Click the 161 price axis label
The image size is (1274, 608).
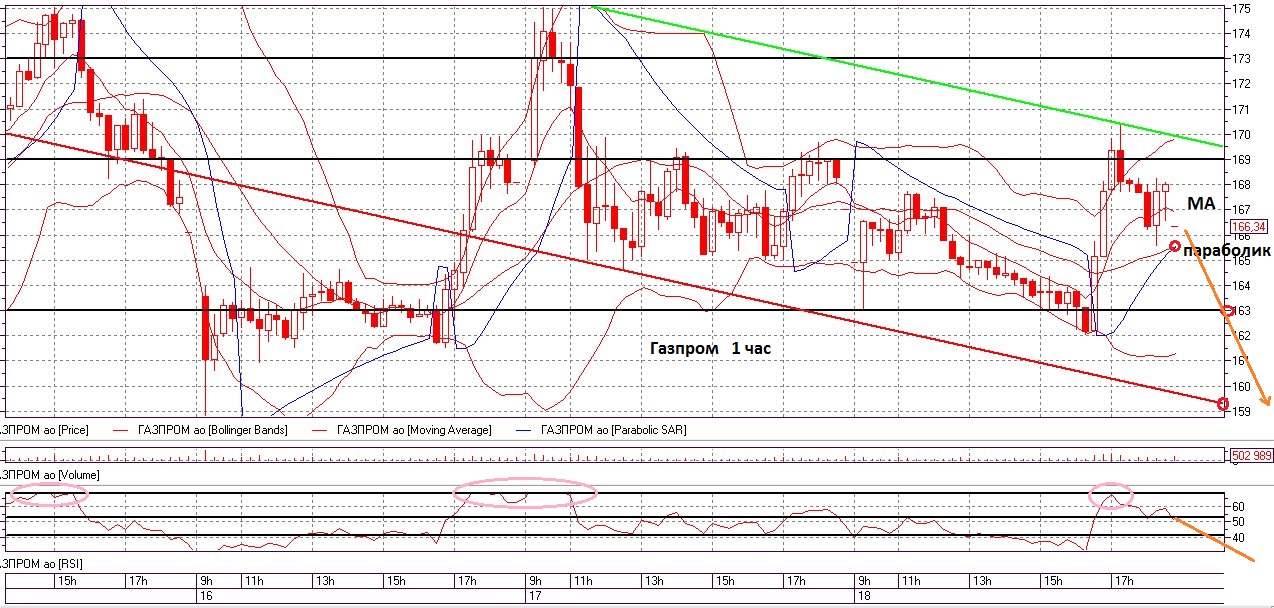1240,361
